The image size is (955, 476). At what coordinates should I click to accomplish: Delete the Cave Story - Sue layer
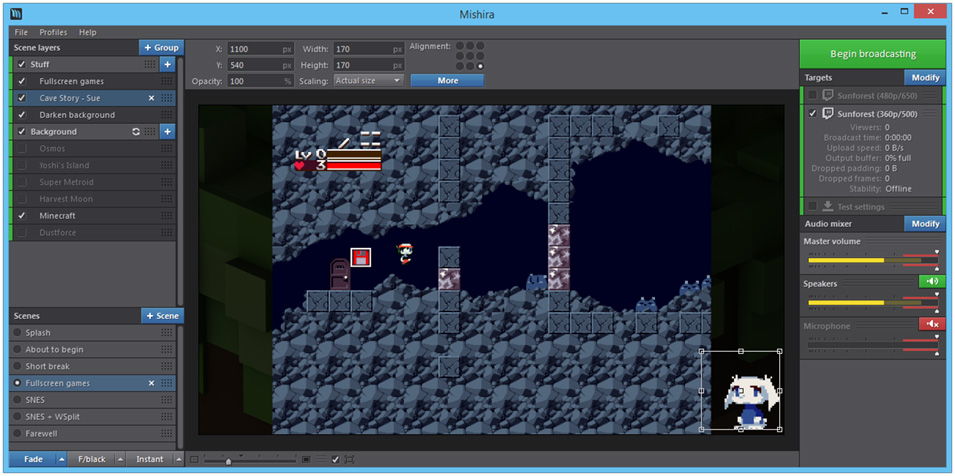click(152, 98)
